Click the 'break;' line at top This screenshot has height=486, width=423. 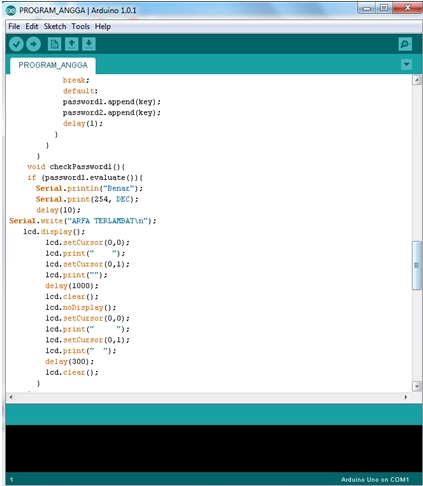76,80
